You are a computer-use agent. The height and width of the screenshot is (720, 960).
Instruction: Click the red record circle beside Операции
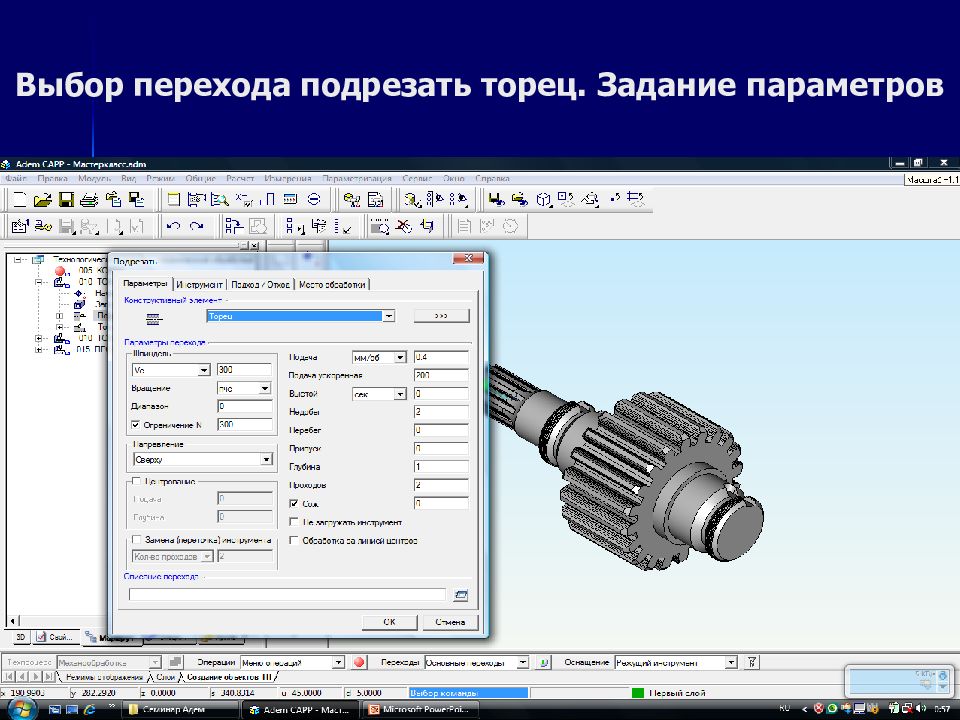pyautogui.click(x=359, y=662)
